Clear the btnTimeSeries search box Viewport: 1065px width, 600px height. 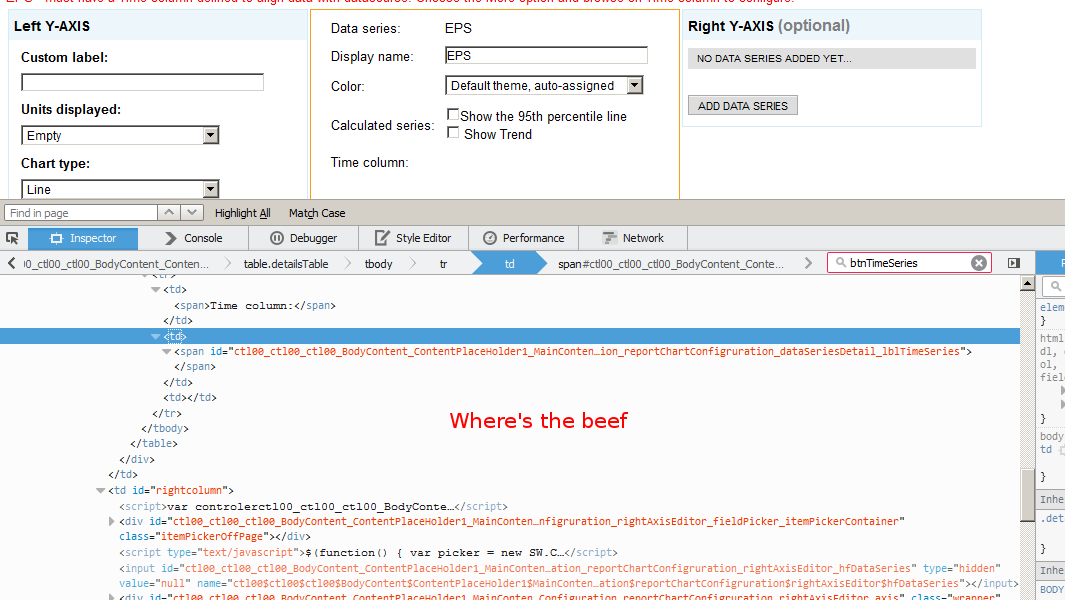coord(978,263)
